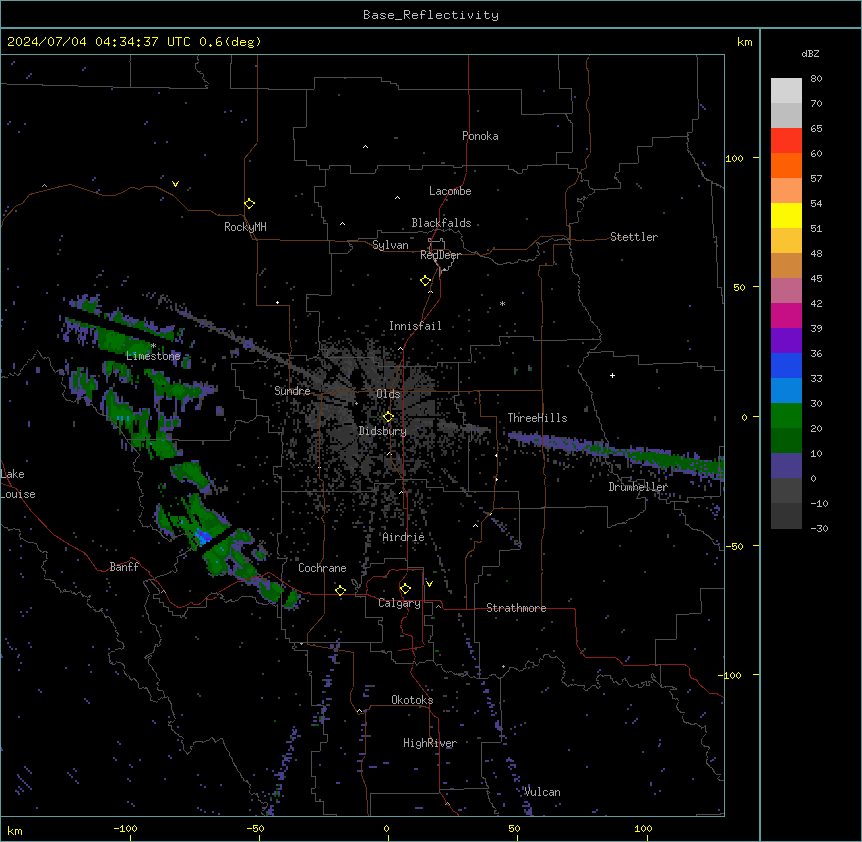Pick the red 65 dBZ legend swatch
This screenshot has width=862, height=842.
coord(786,140)
